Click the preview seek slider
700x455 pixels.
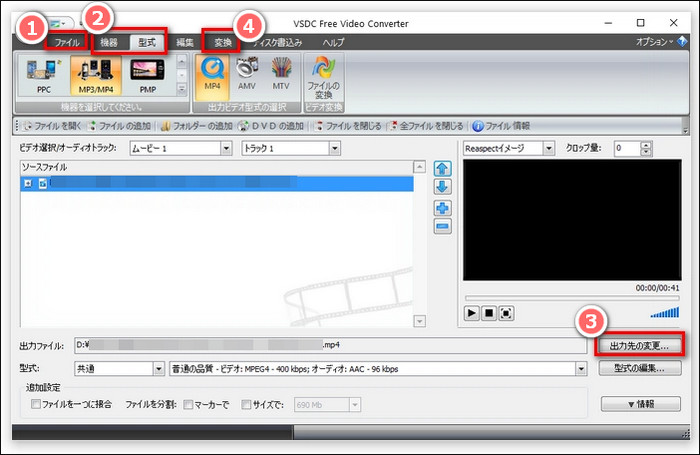click(572, 298)
